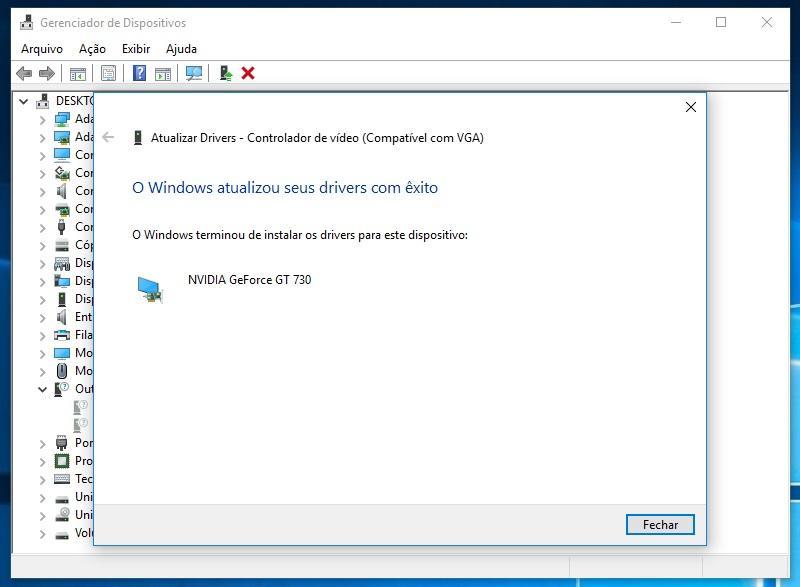800x587 pixels.
Task: Click the unknown-device icon of the Out row
Action: tap(62, 389)
